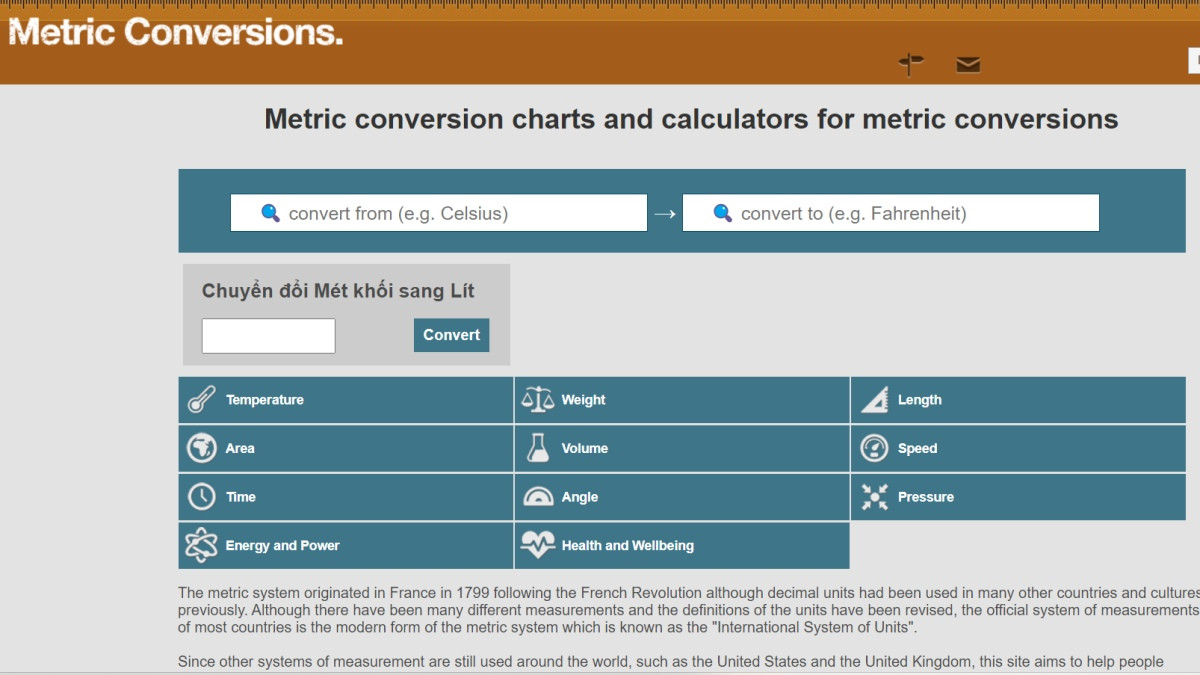Viewport: 1200px width, 675px height.
Task: Click the atom Energy and Power icon
Action: pyautogui.click(x=201, y=546)
